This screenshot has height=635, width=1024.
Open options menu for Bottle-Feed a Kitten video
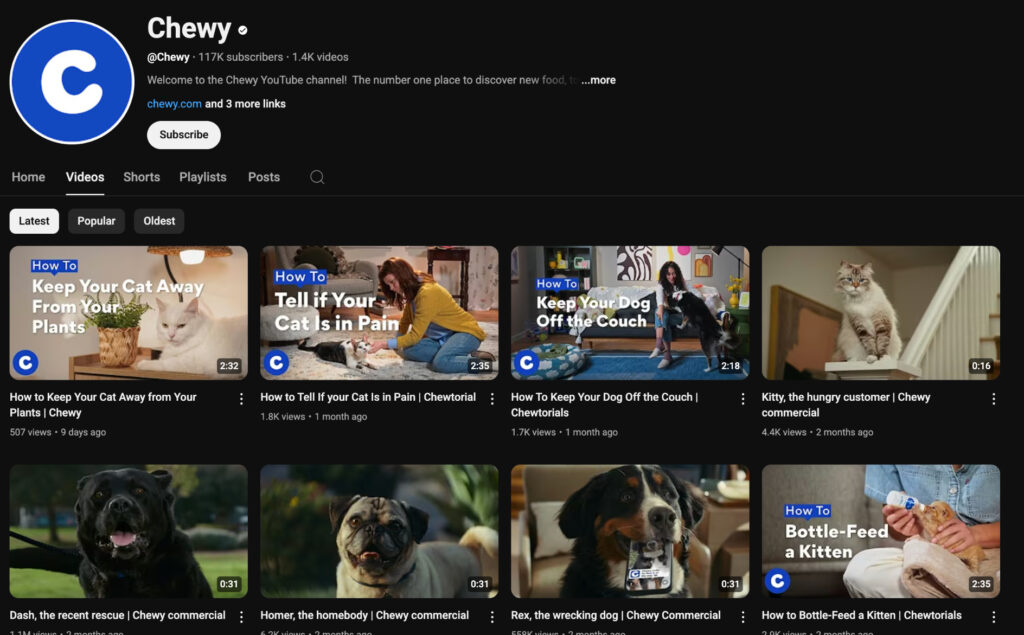[993, 617]
